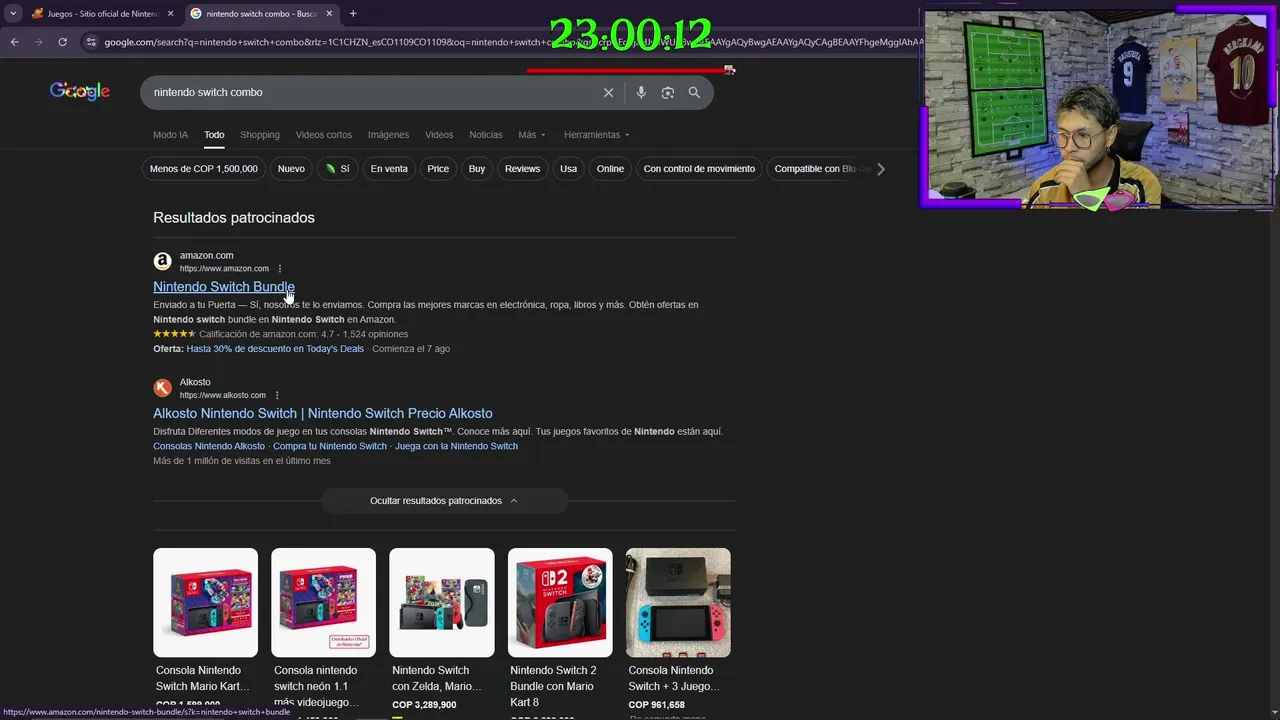Viewport: 1280px width, 720px height.
Task: Reload the page
Action: (62, 42)
